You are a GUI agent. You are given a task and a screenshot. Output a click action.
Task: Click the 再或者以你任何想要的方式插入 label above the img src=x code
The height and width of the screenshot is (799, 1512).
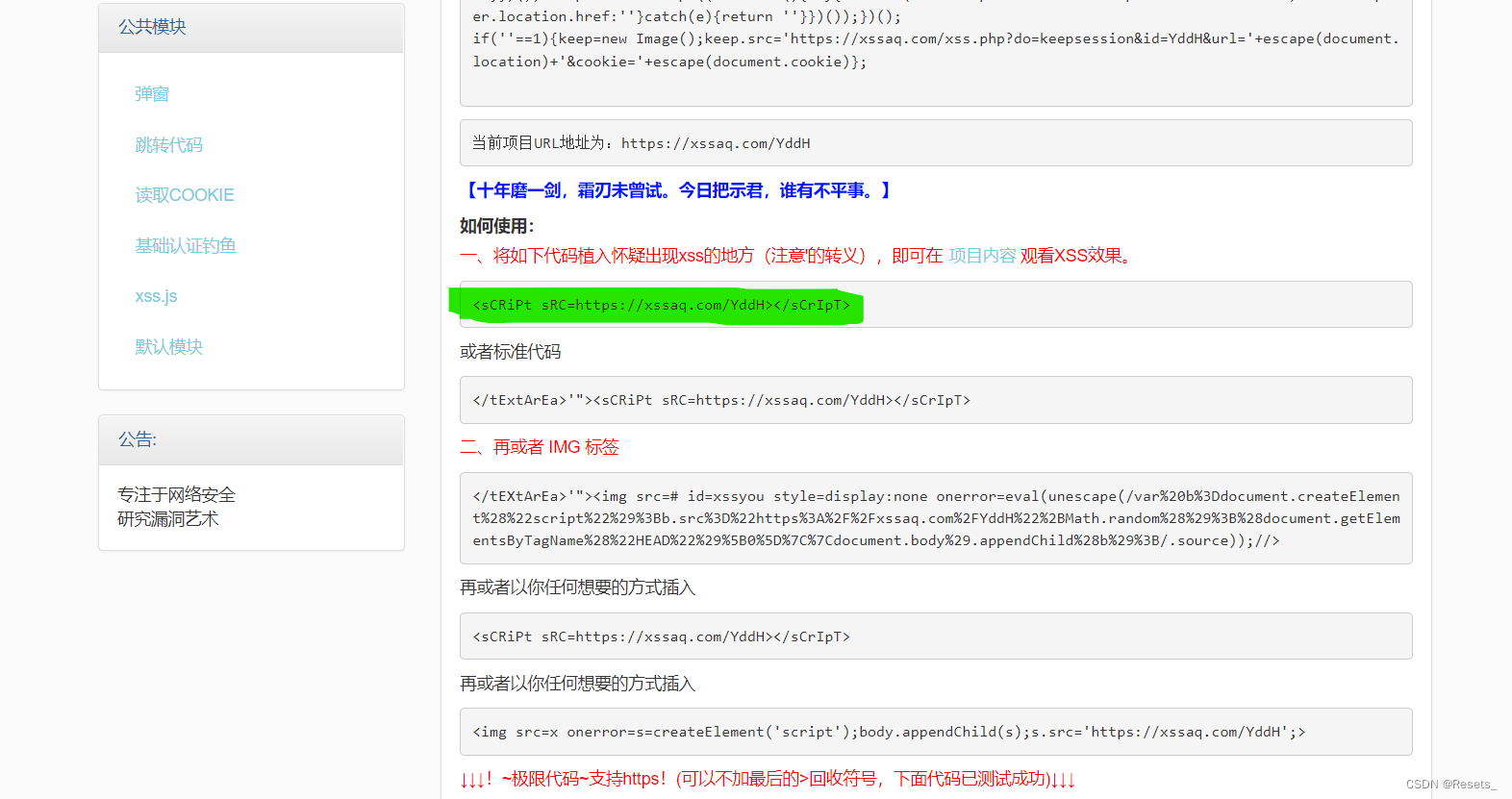(x=577, y=684)
